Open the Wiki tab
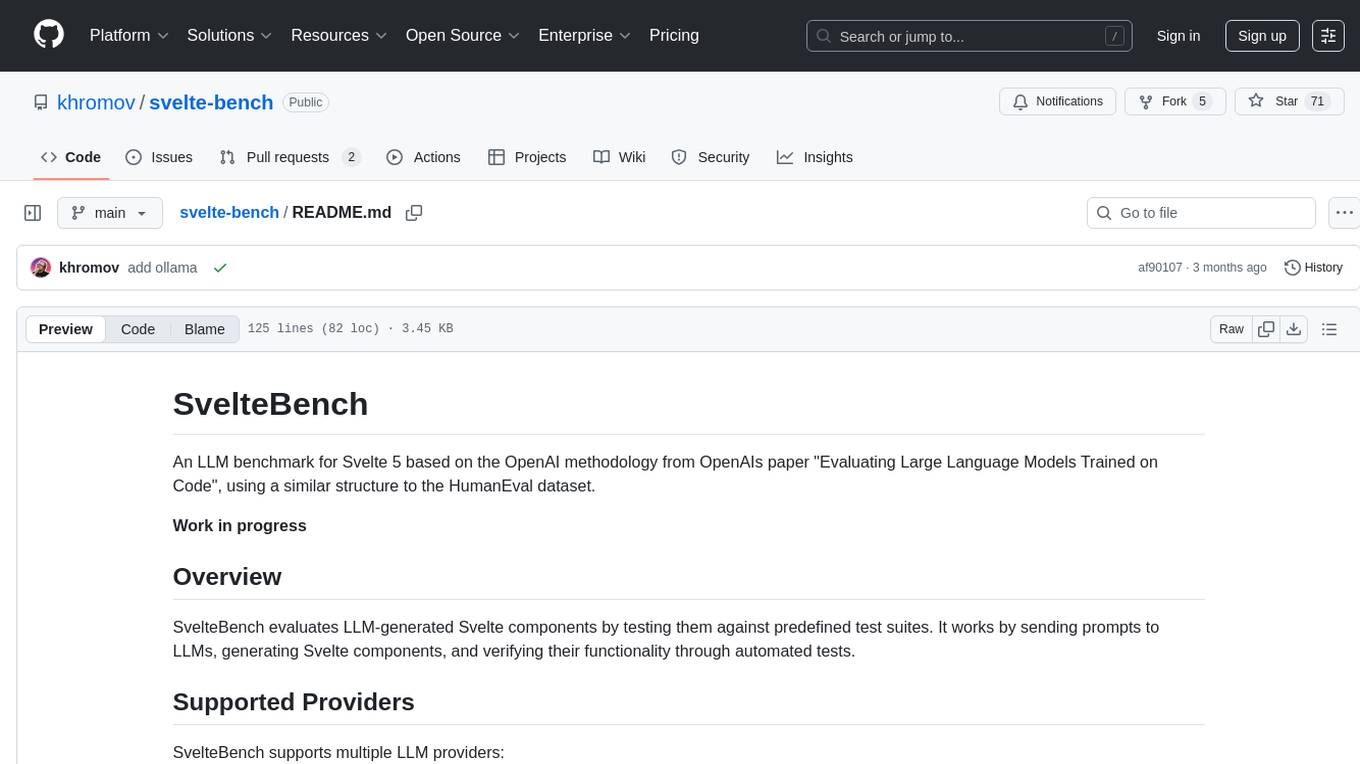 pyautogui.click(x=619, y=157)
